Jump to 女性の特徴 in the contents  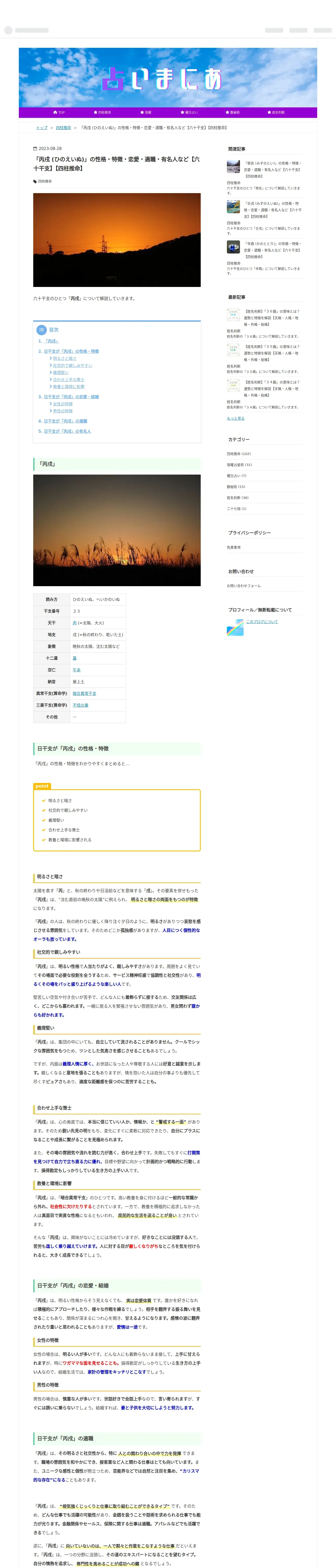(x=62, y=404)
